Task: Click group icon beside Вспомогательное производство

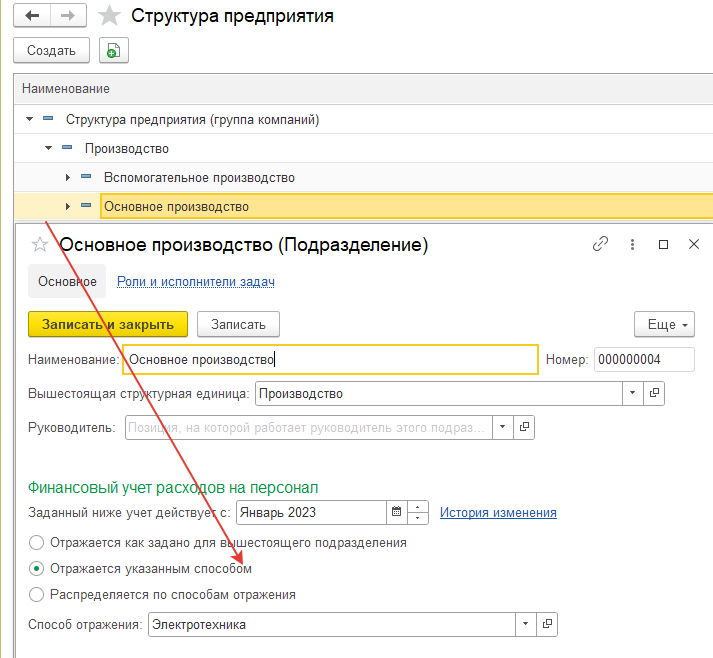Action: [86, 177]
